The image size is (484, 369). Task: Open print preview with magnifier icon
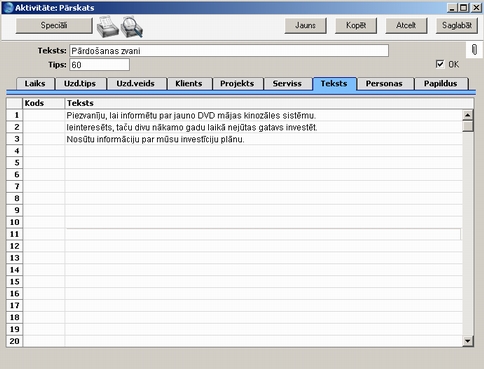tap(132, 26)
